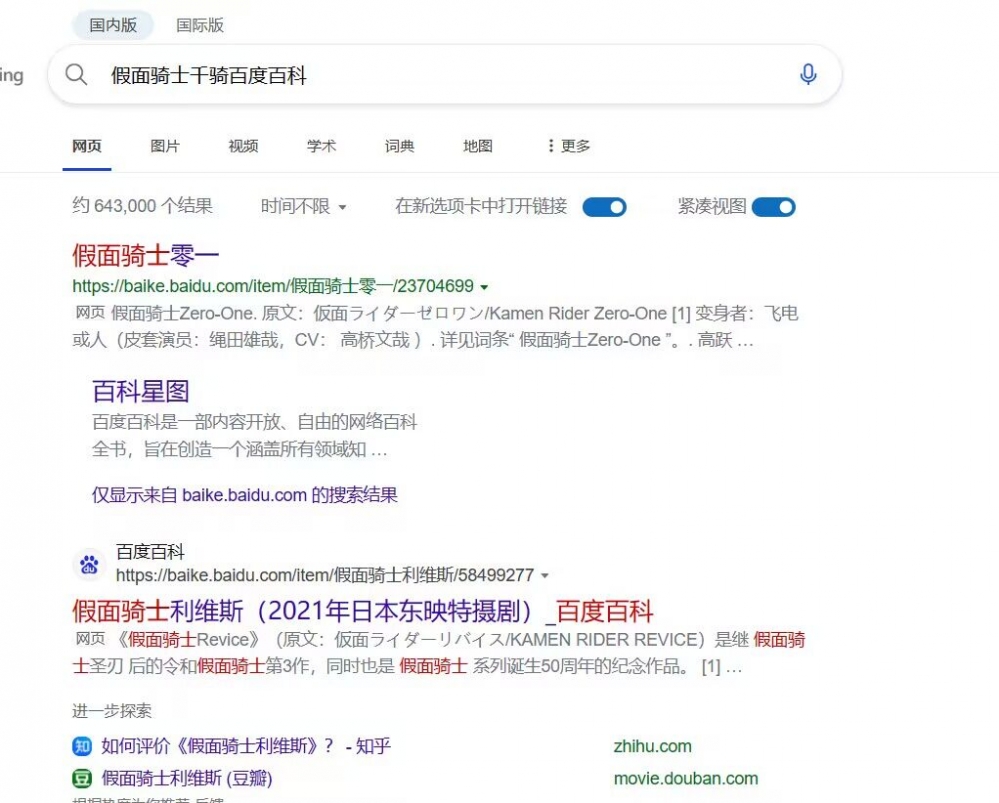999x803 pixels.
Task: Open 假面骑士利维斯 (豆瓣) link
Action: (187, 778)
